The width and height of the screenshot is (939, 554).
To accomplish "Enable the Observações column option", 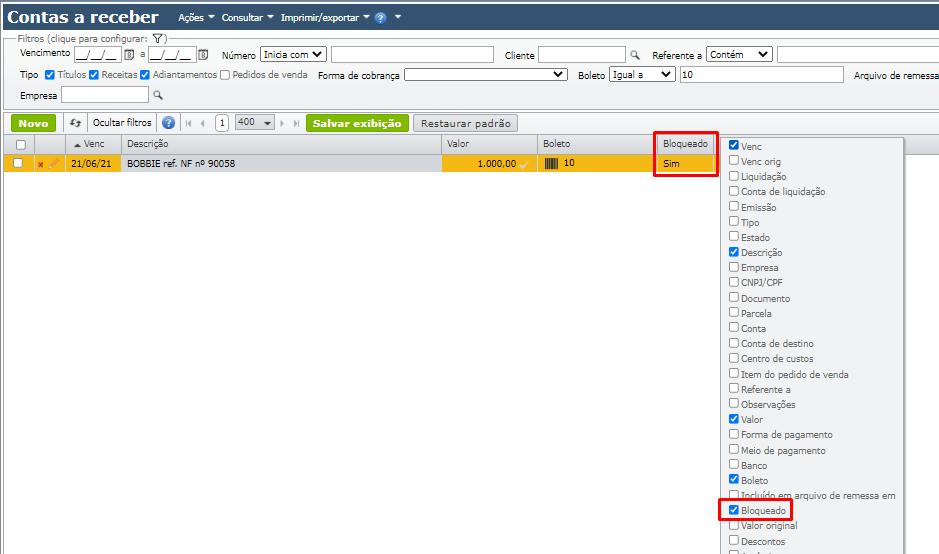I will pyautogui.click(x=734, y=403).
